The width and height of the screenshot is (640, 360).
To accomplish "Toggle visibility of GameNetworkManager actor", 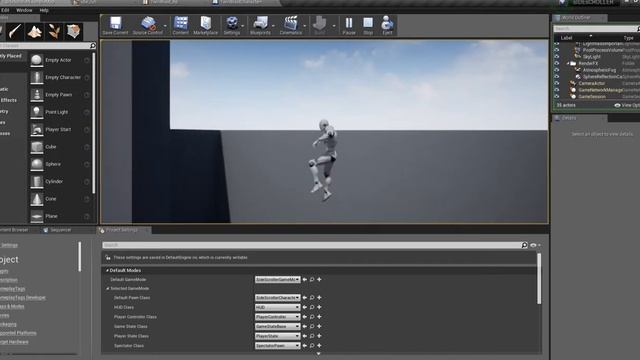I will 556,90.
